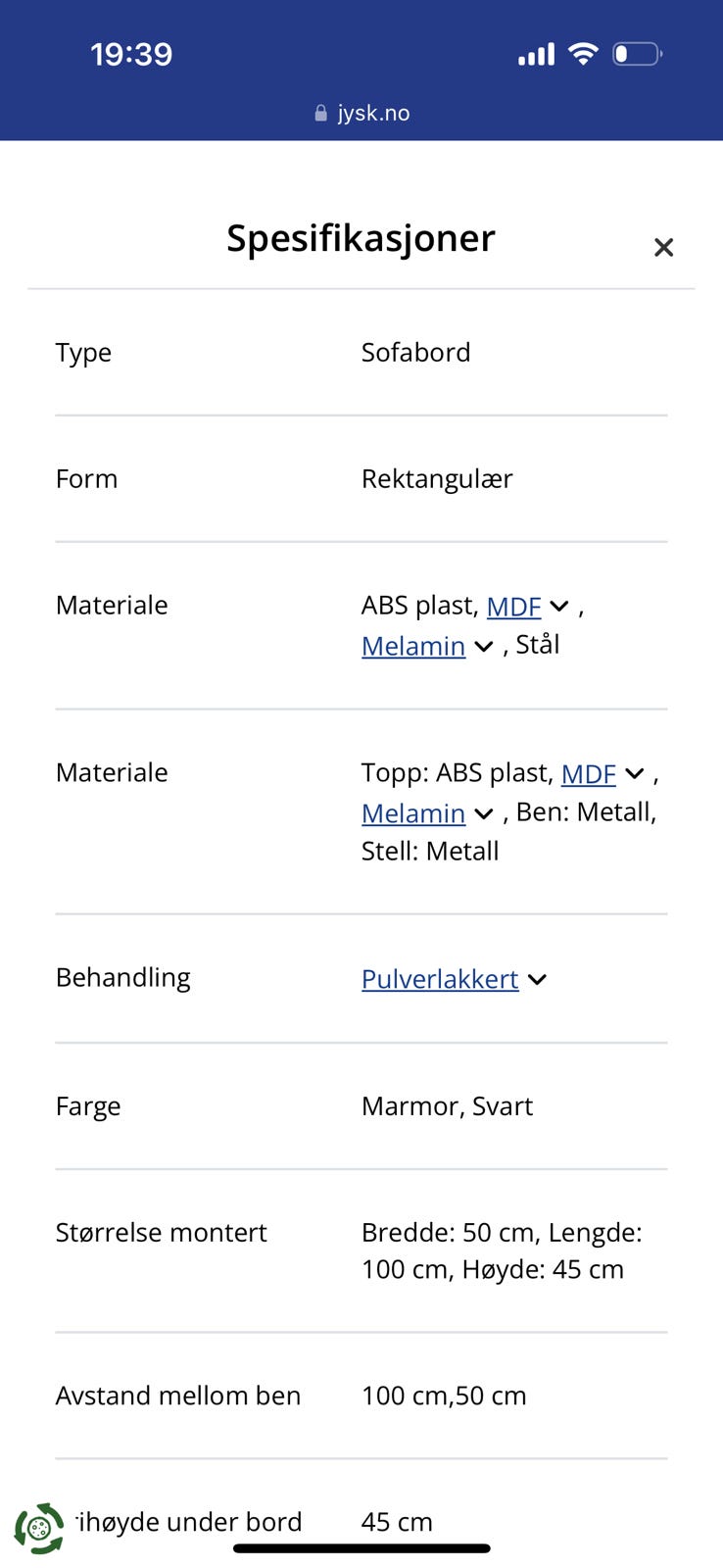Tap the cellular signal bars icon
Screen dimensions: 723x1568
[x=536, y=55]
